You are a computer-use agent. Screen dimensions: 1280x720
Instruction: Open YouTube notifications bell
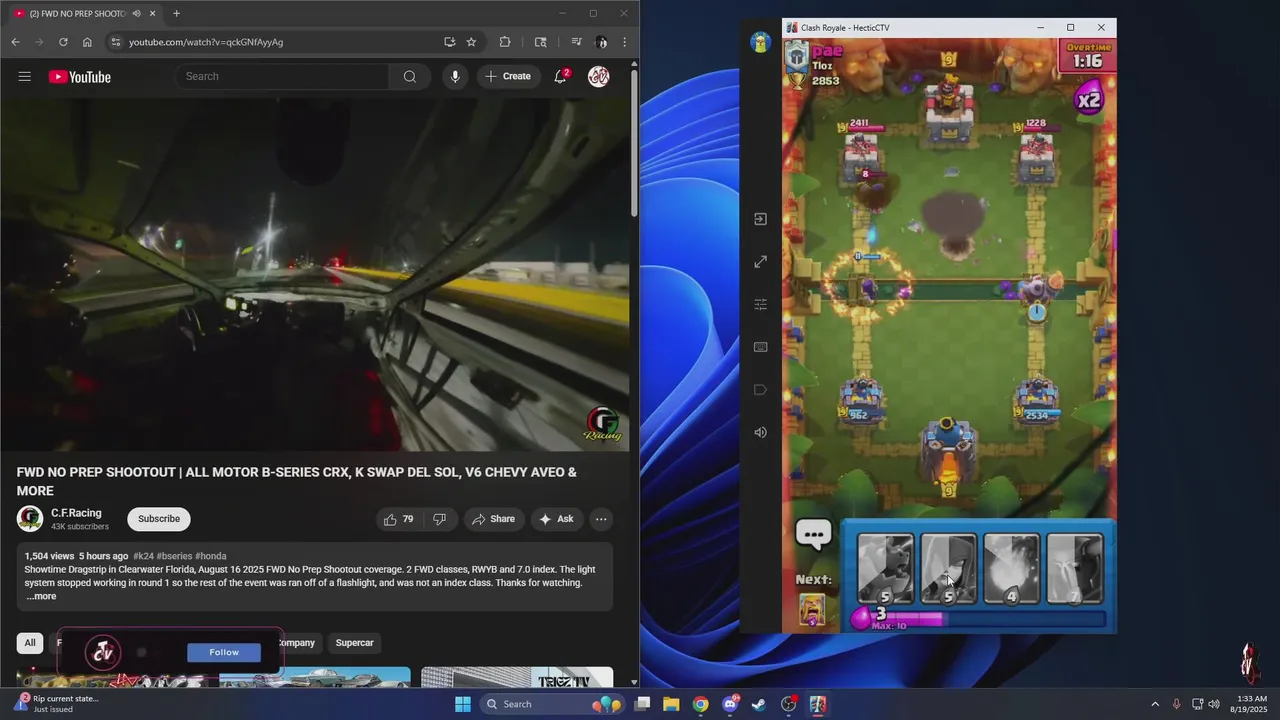[561, 76]
